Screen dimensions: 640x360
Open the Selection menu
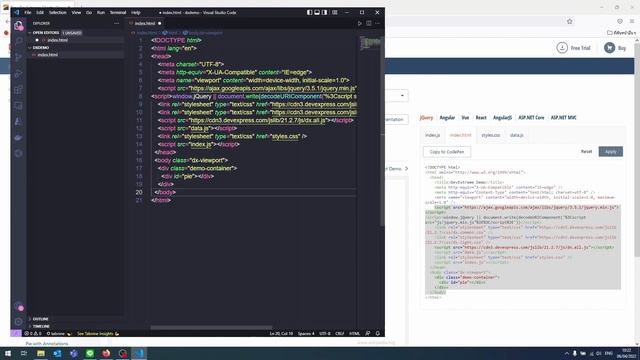(58, 13)
